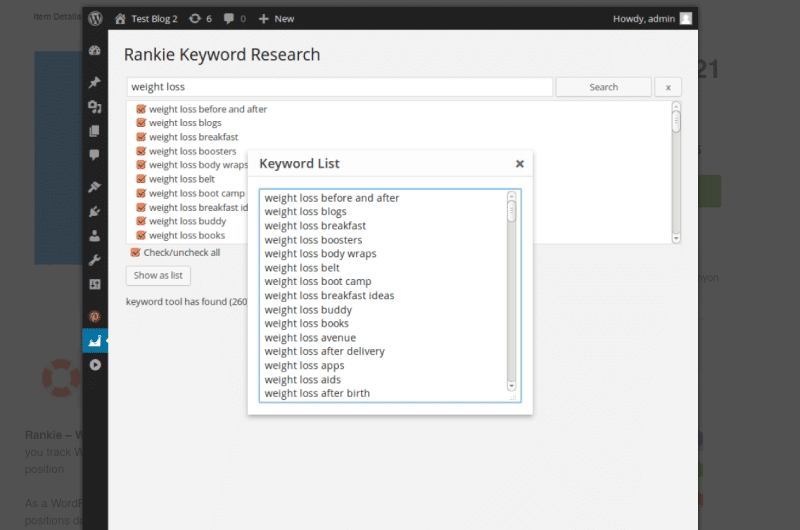The image size is (800, 530).
Task: Click 'weight loss avenue' in Keyword List
Action: click(x=310, y=338)
